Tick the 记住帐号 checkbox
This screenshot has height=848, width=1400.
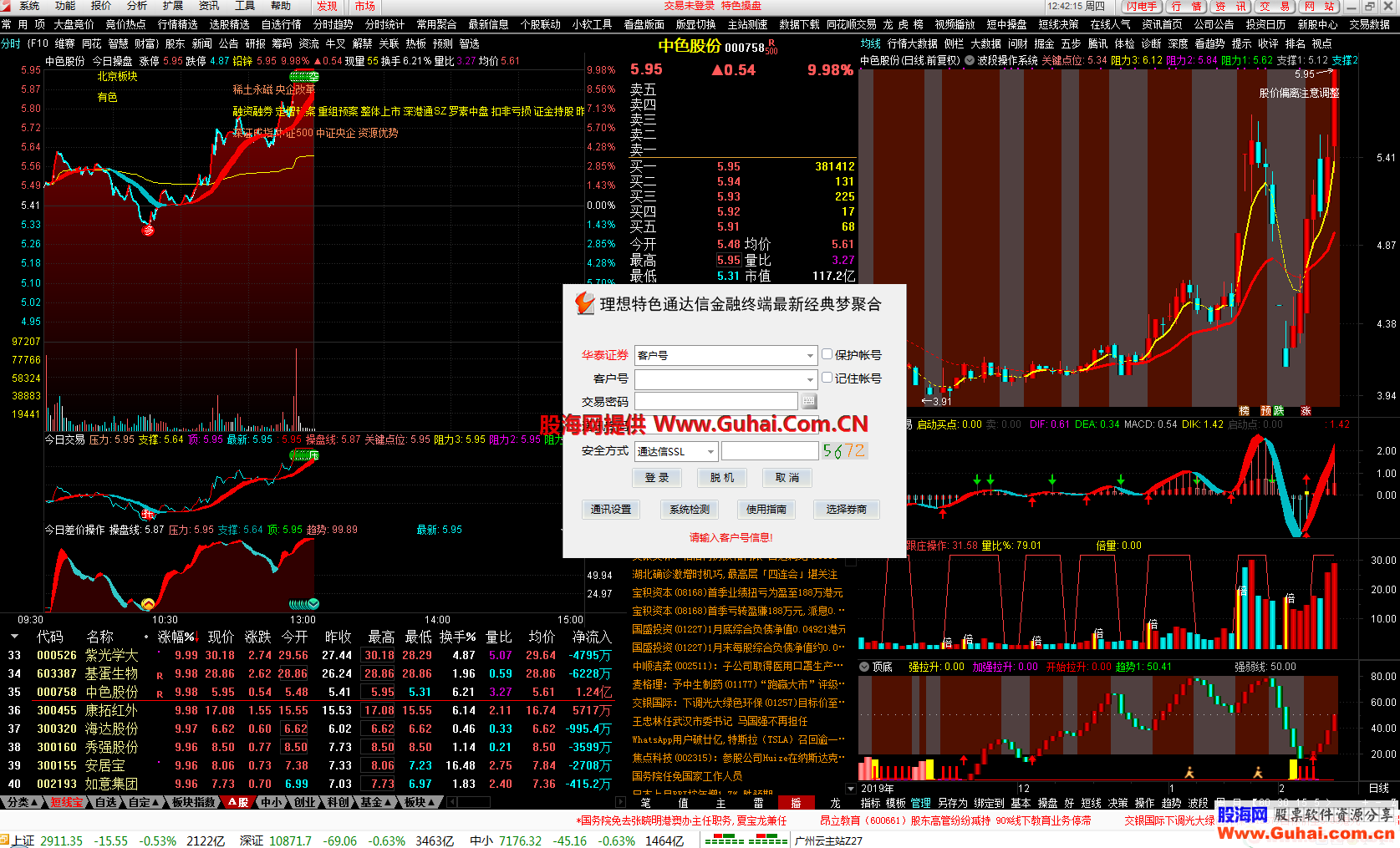pyautogui.click(x=827, y=378)
